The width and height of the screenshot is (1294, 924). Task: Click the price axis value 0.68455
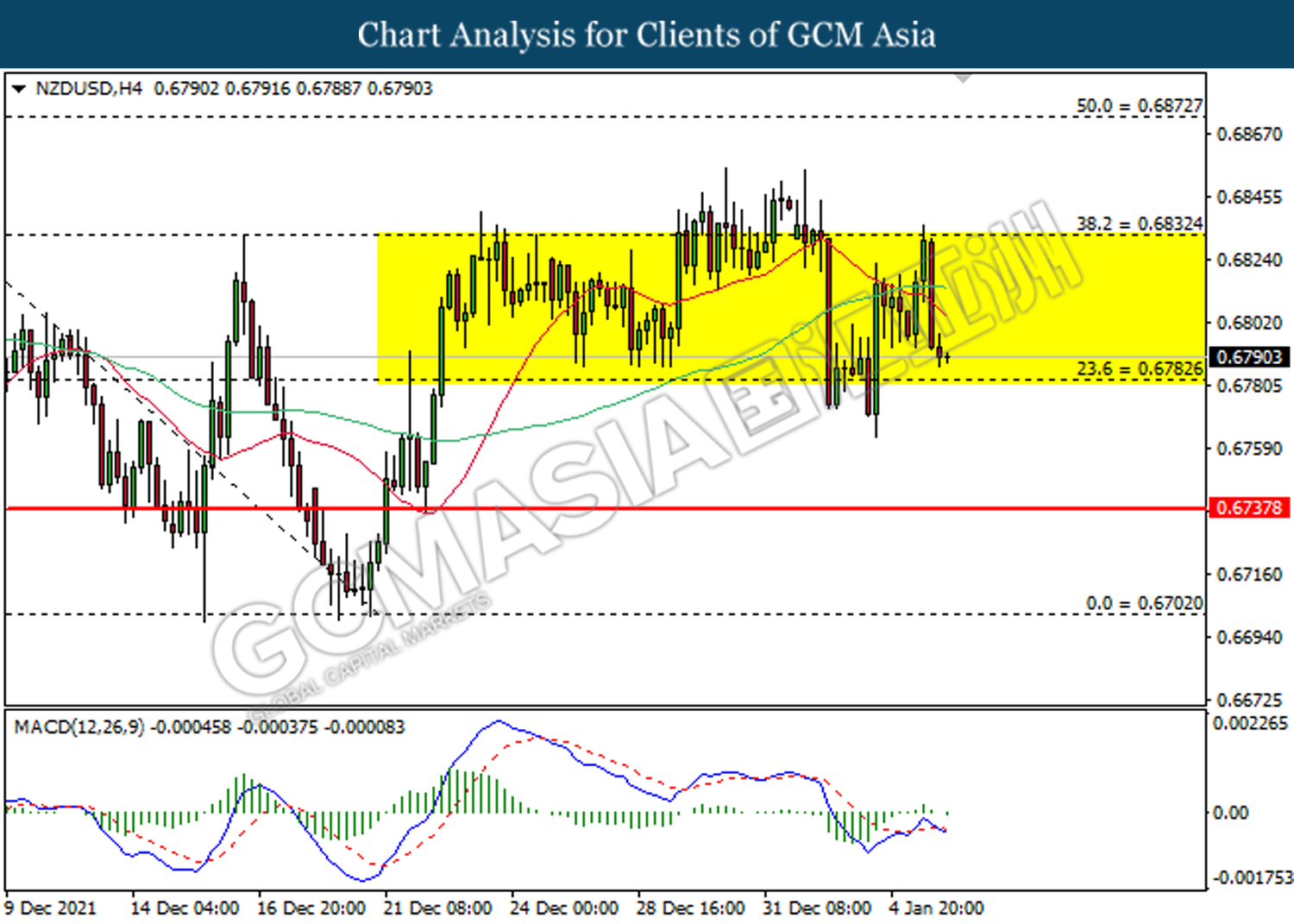coord(1249,198)
